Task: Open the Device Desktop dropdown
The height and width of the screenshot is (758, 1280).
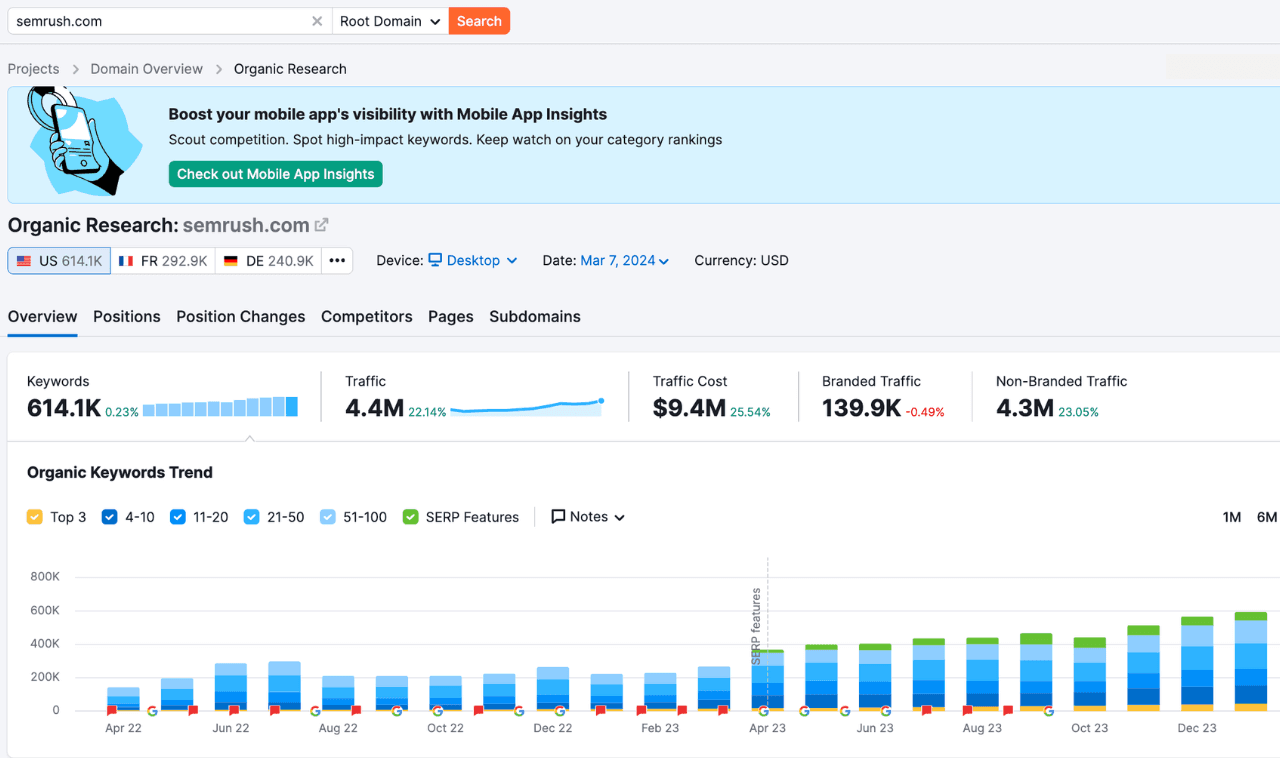Action: click(x=473, y=260)
